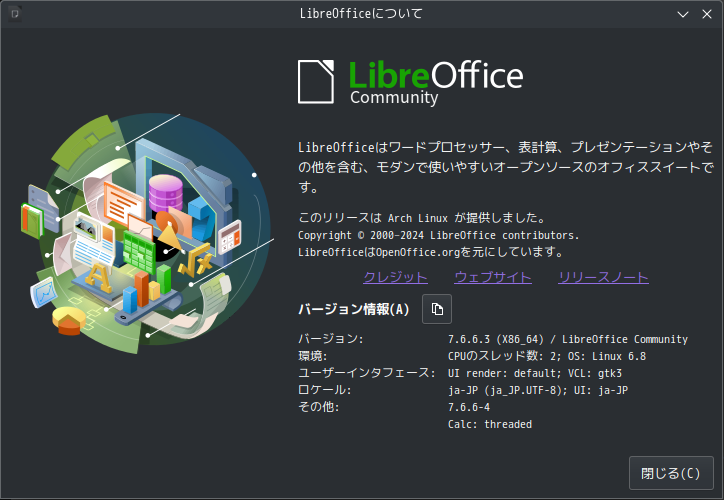The height and width of the screenshot is (500, 724).
Task: Click the '7.6.6-4' build text
Action: [469, 407]
